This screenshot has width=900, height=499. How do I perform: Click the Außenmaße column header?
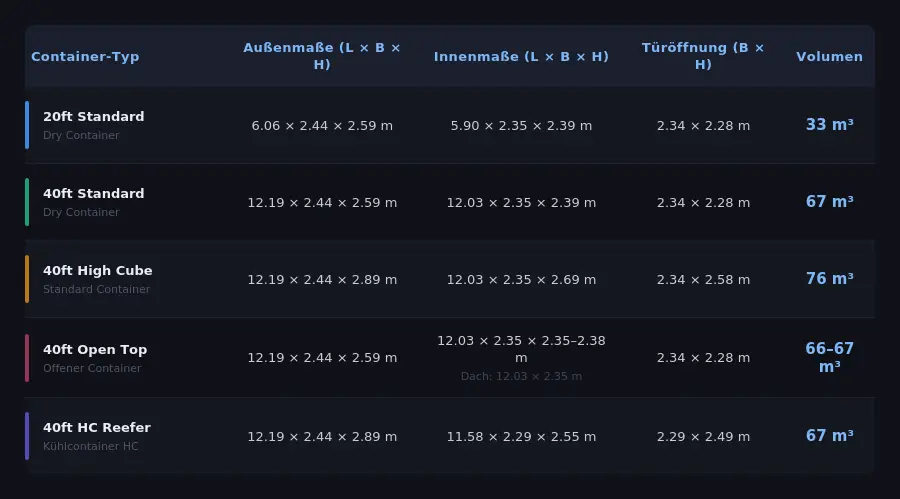click(322, 56)
